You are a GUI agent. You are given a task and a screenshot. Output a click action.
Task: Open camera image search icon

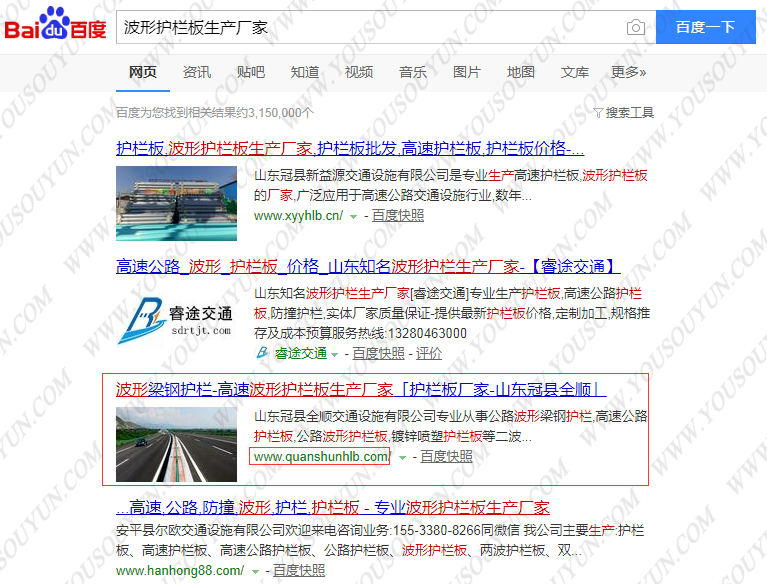(x=635, y=27)
